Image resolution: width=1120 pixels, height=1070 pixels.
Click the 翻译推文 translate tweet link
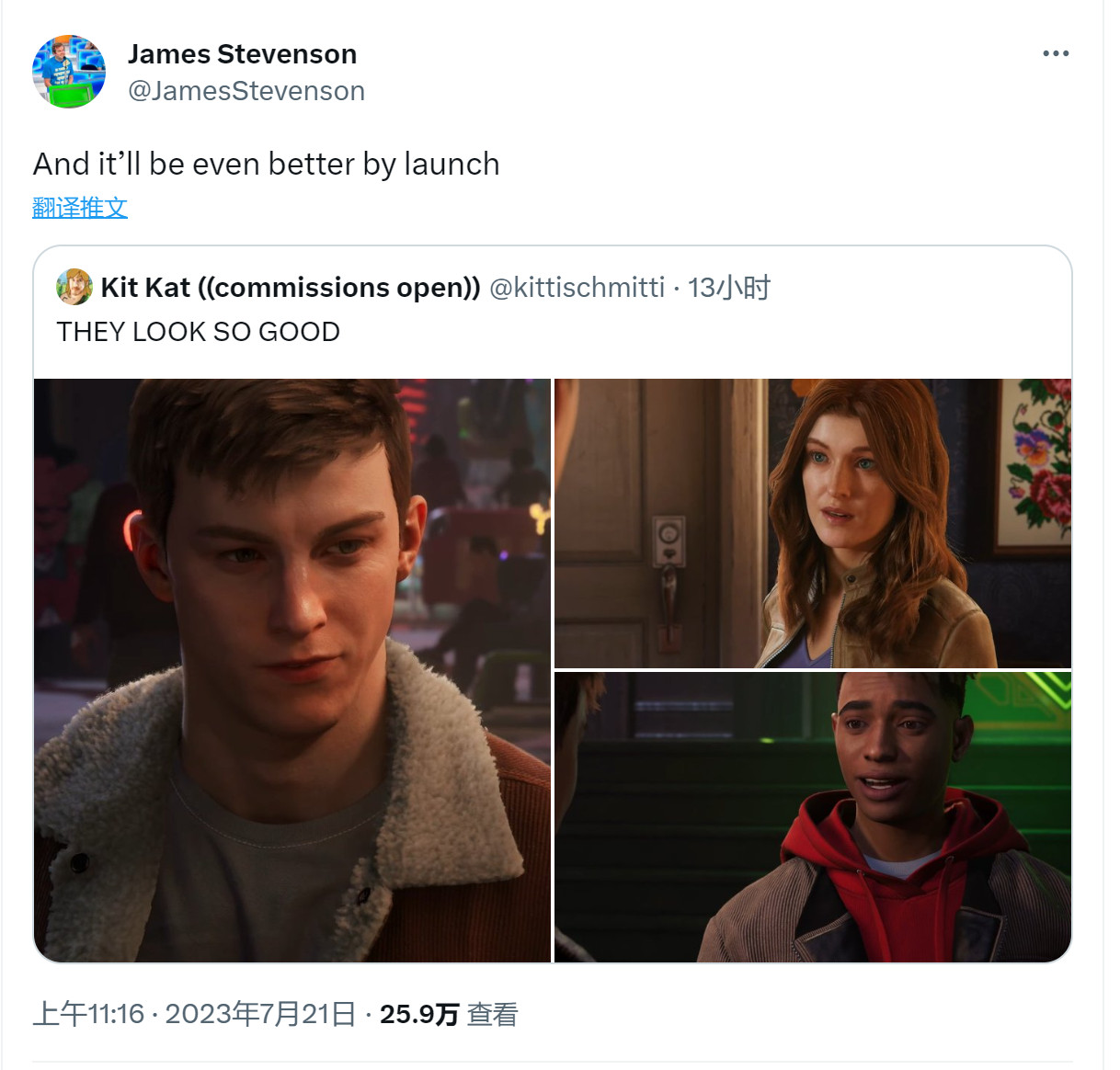[80, 208]
